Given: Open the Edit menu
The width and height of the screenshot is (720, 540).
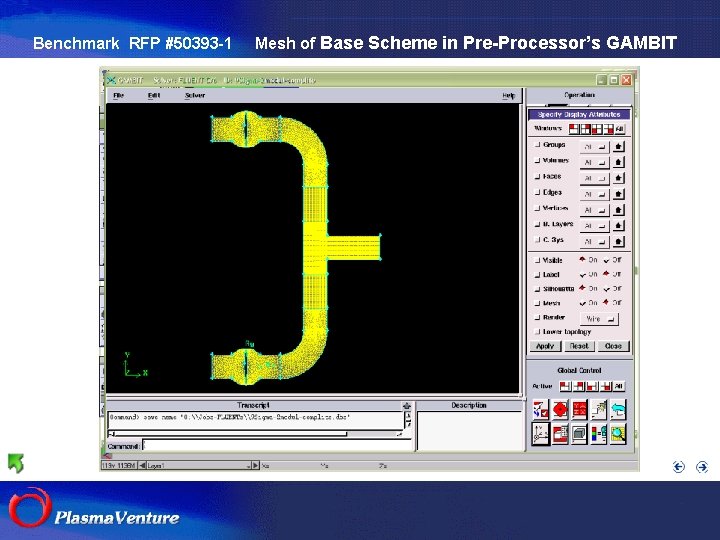Looking at the screenshot, I should 154,96.
